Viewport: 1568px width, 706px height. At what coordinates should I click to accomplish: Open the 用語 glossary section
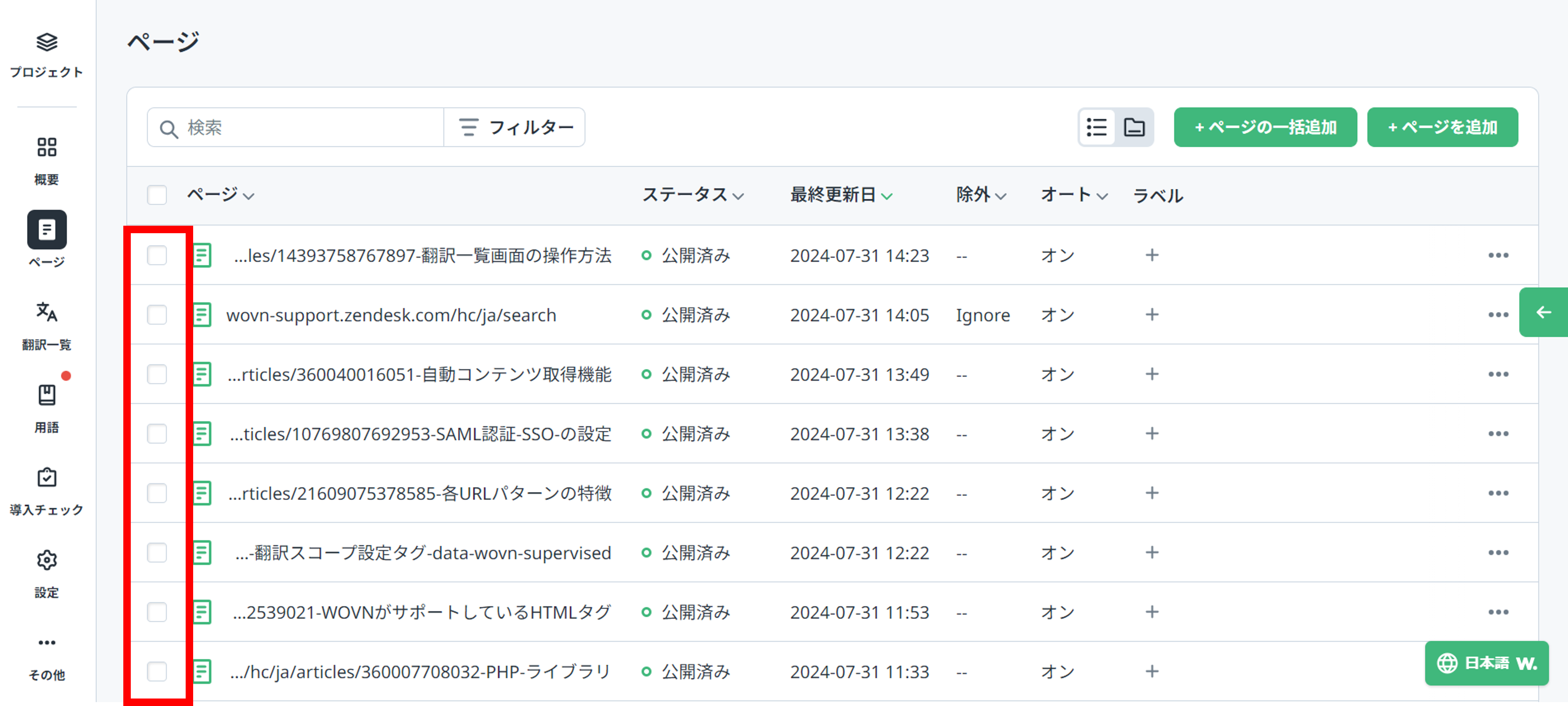[x=47, y=408]
